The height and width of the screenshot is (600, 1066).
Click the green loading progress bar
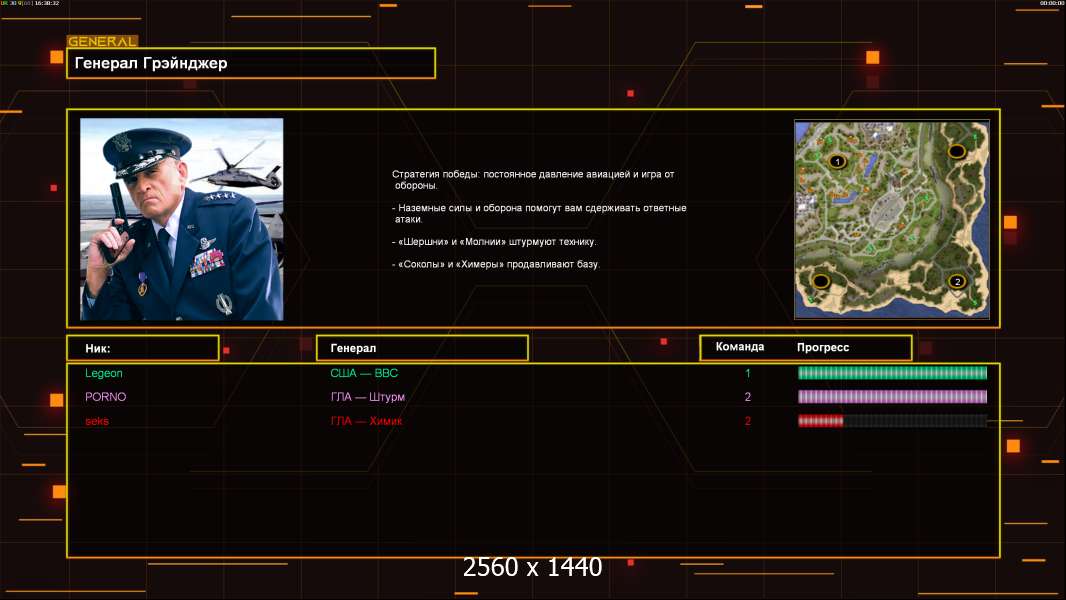pos(892,372)
